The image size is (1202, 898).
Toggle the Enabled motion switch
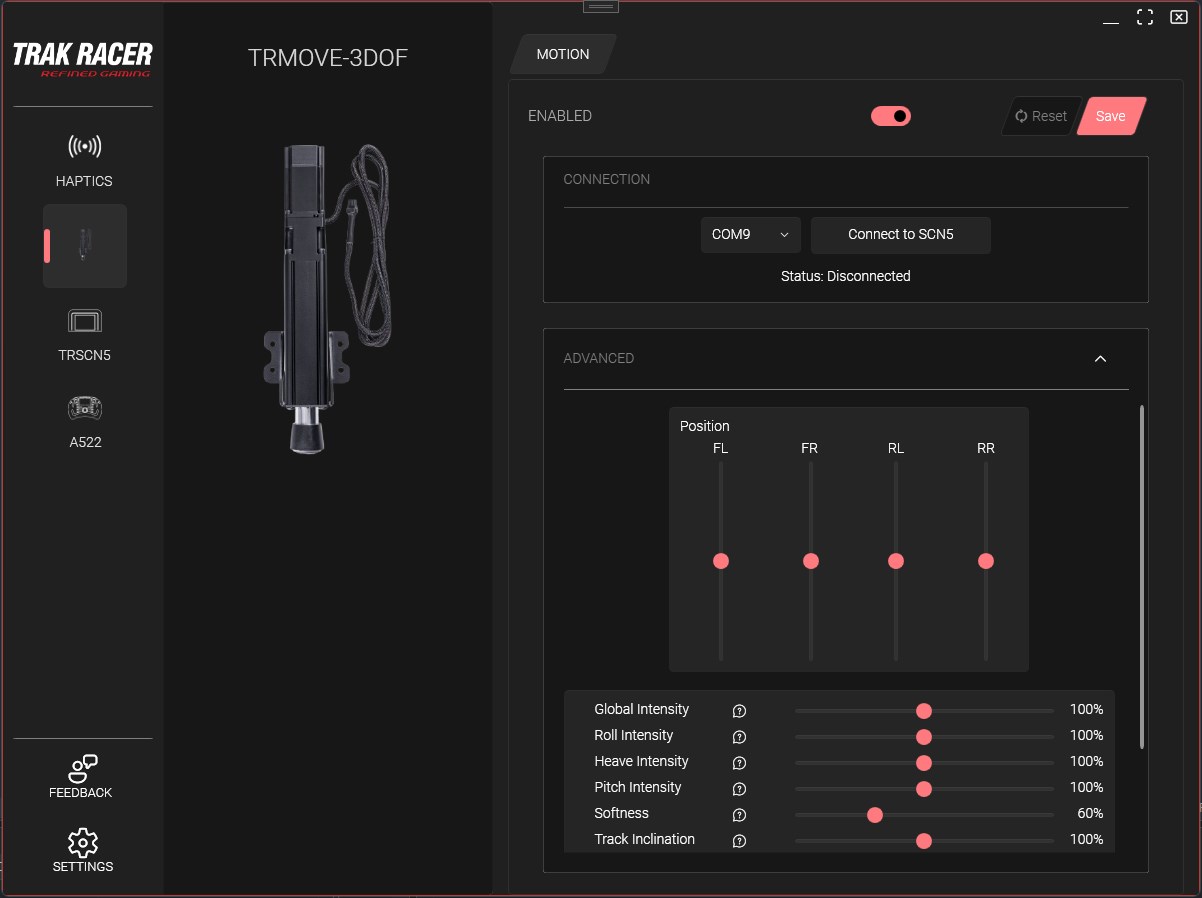point(891,116)
